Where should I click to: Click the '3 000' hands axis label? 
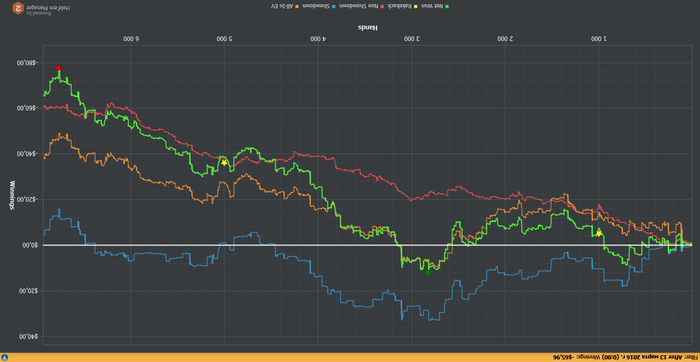coord(412,39)
